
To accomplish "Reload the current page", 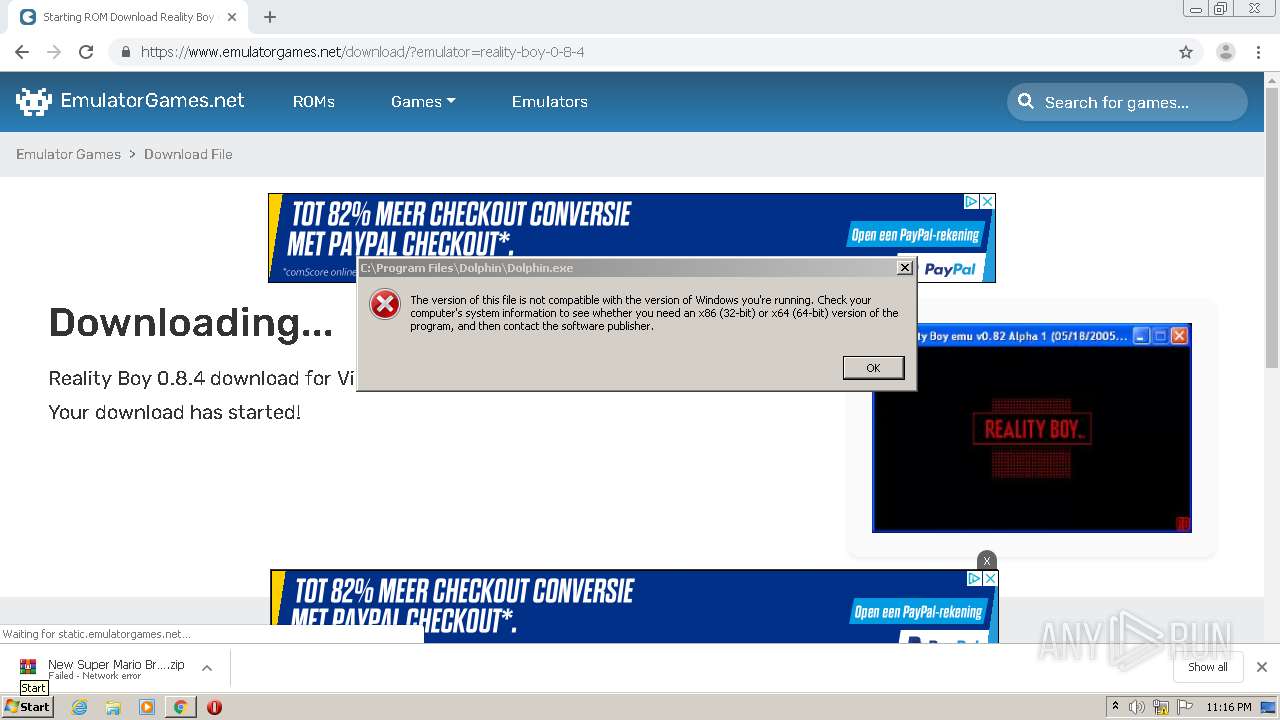I will click(x=86, y=52).
